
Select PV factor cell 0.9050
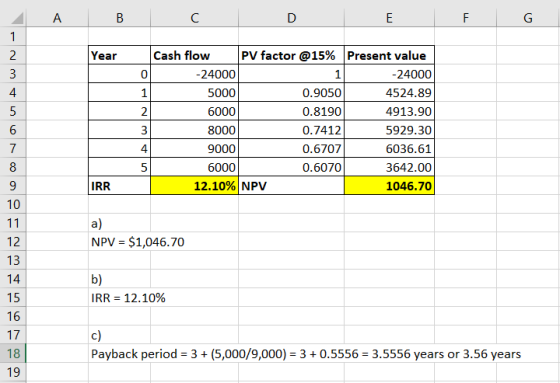291,93
